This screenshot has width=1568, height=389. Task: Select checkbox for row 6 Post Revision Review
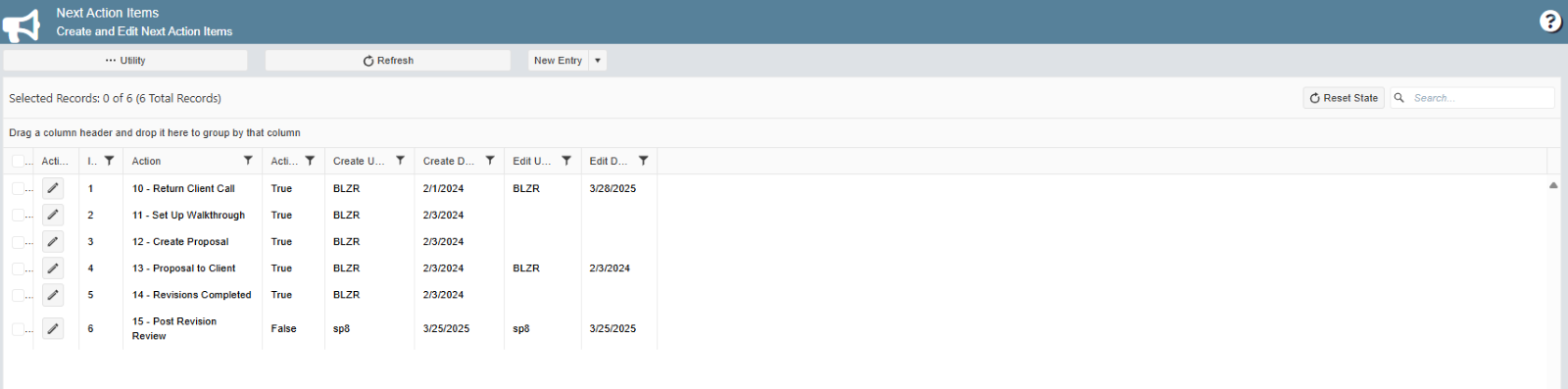[x=18, y=328]
